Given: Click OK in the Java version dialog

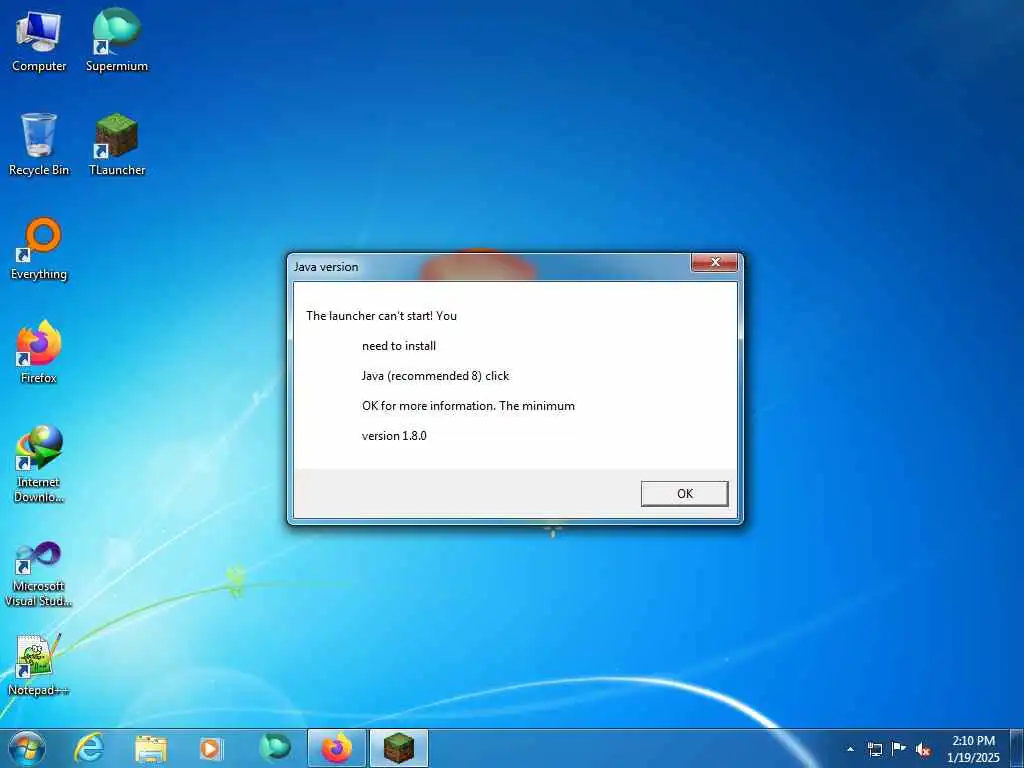Looking at the screenshot, I should (684, 494).
